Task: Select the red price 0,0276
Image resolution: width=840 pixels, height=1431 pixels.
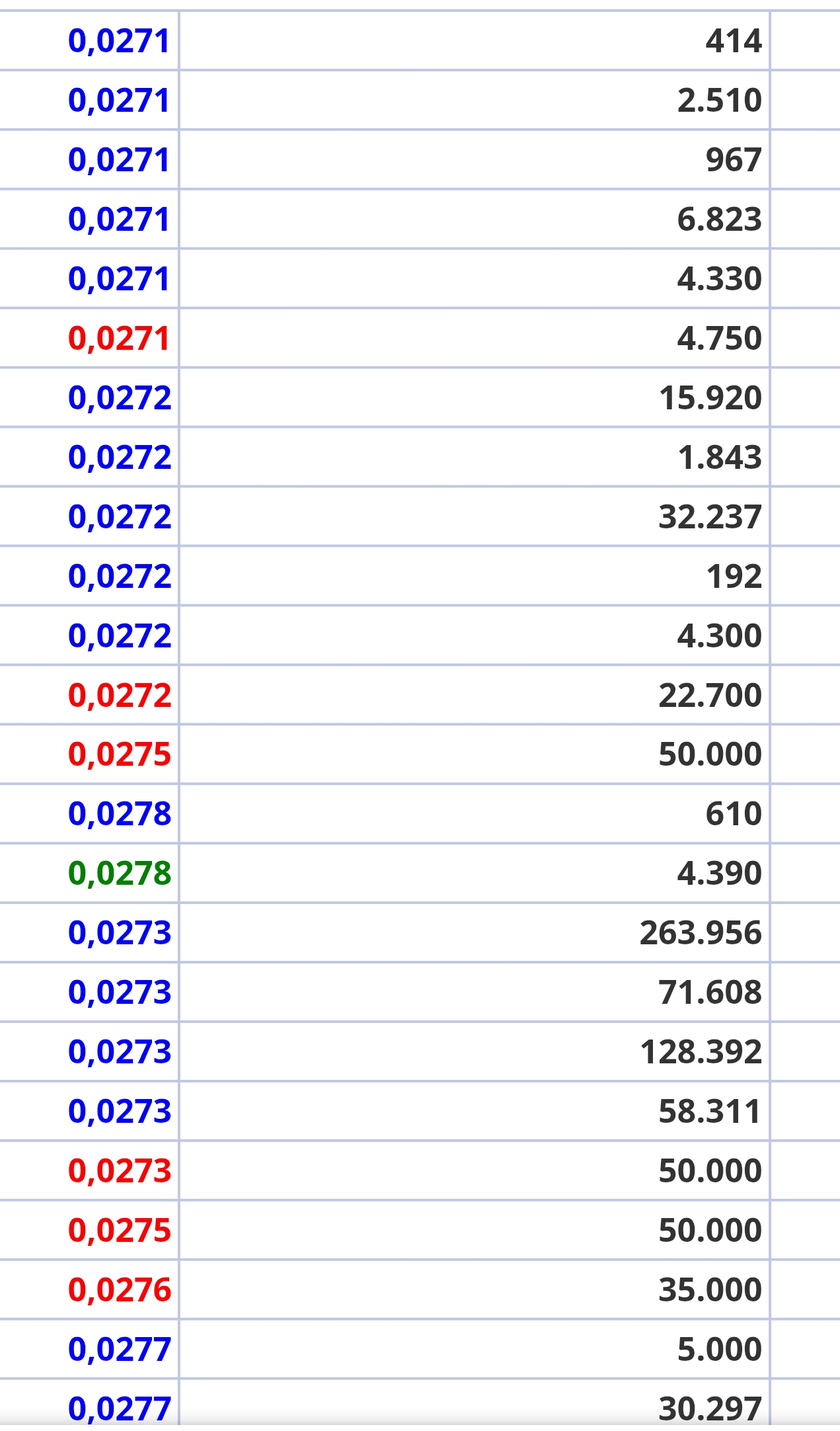Action: [120, 1289]
